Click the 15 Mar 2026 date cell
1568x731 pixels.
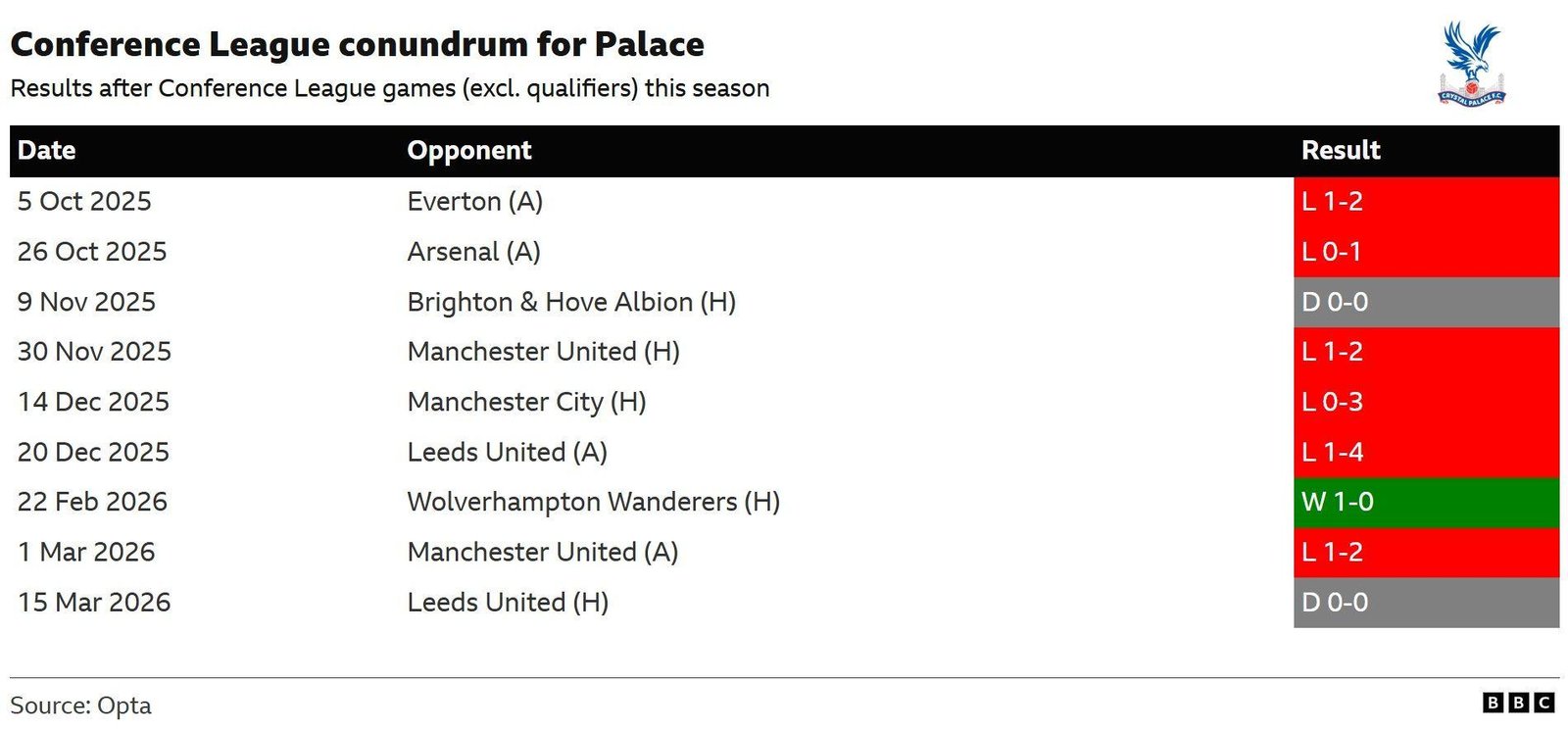click(x=94, y=602)
